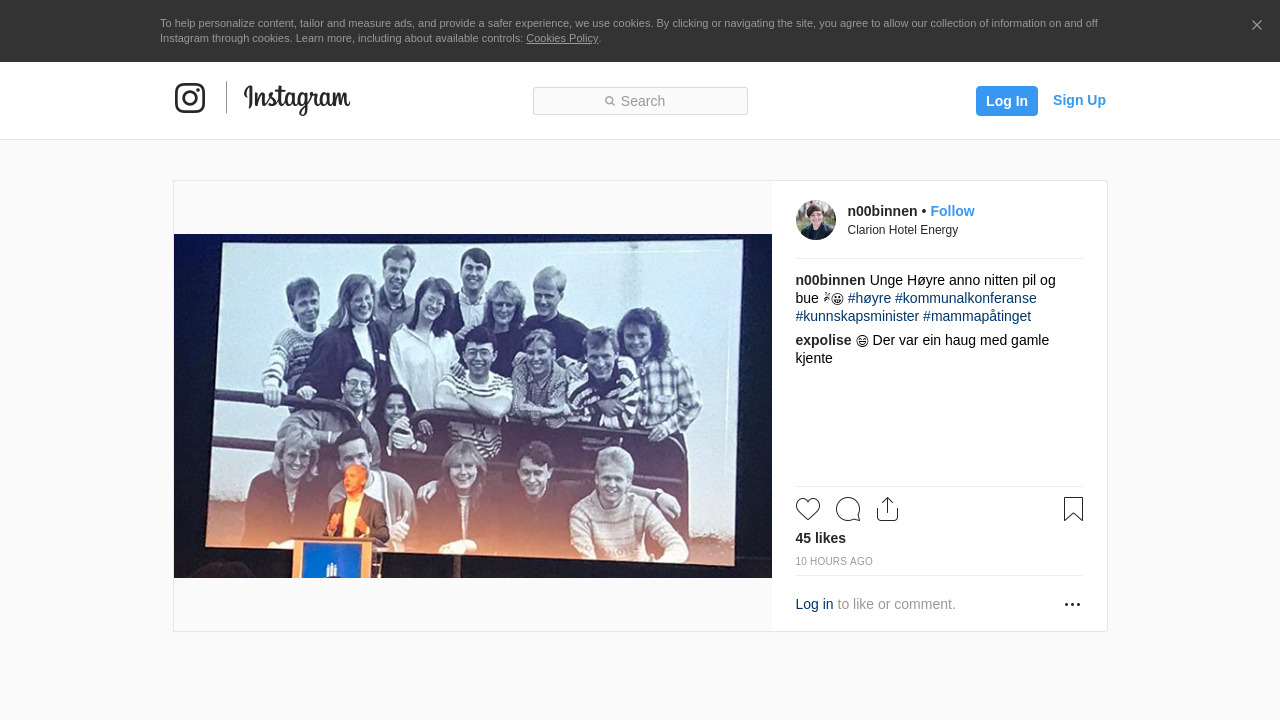Focus the Search field
The width and height of the screenshot is (1280, 720).
pos(640,101)
